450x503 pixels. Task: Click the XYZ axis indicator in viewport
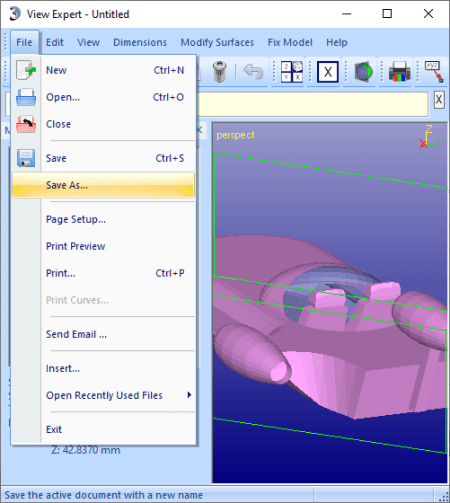[x=431, y=137]
